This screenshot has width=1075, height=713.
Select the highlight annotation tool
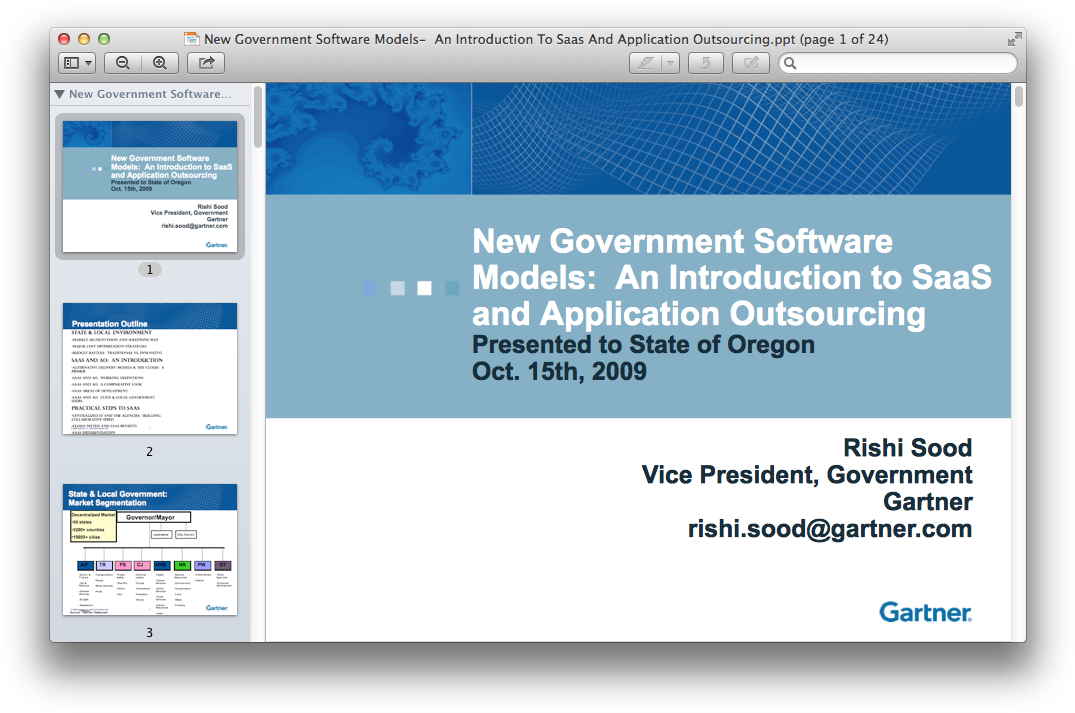(x=645, y=62)
